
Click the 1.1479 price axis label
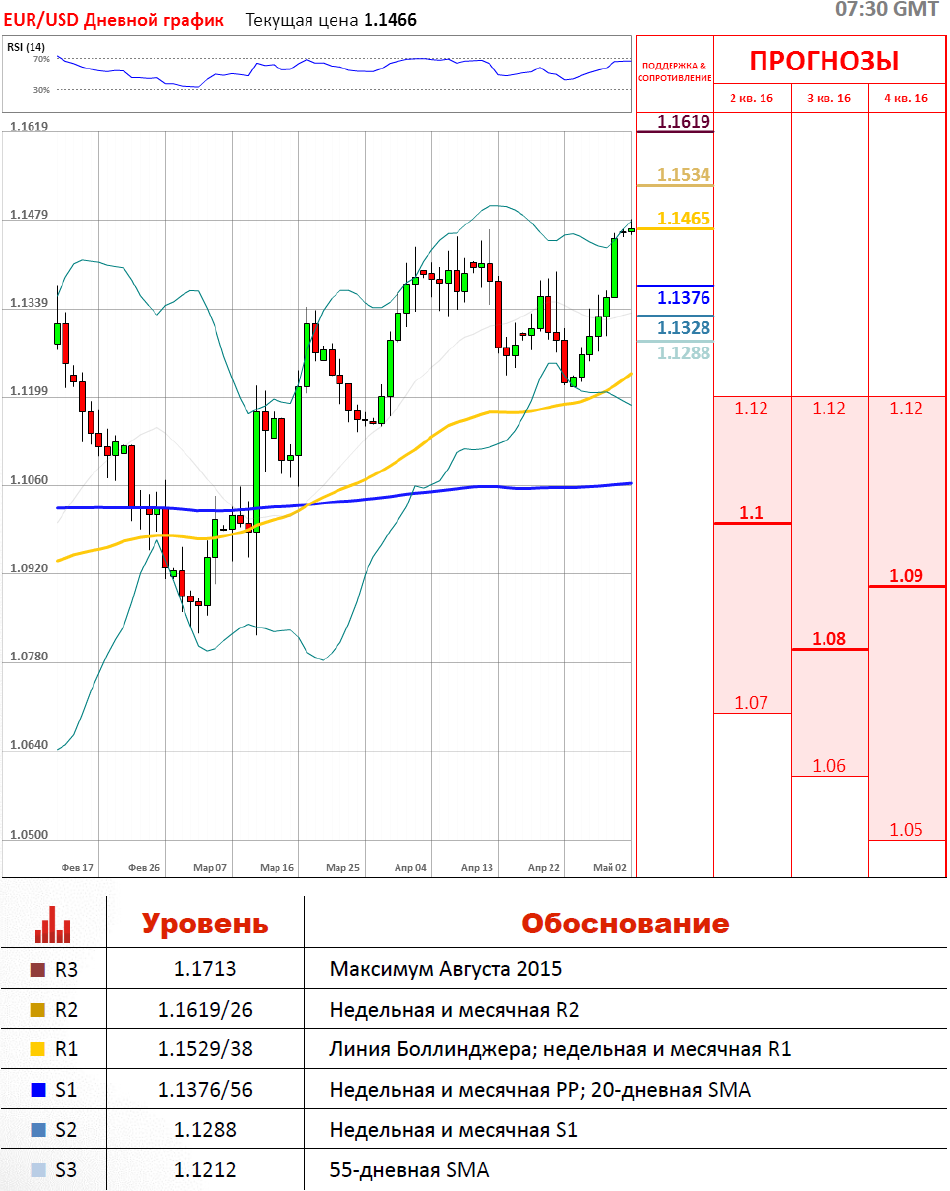click(x=29, y=215)
